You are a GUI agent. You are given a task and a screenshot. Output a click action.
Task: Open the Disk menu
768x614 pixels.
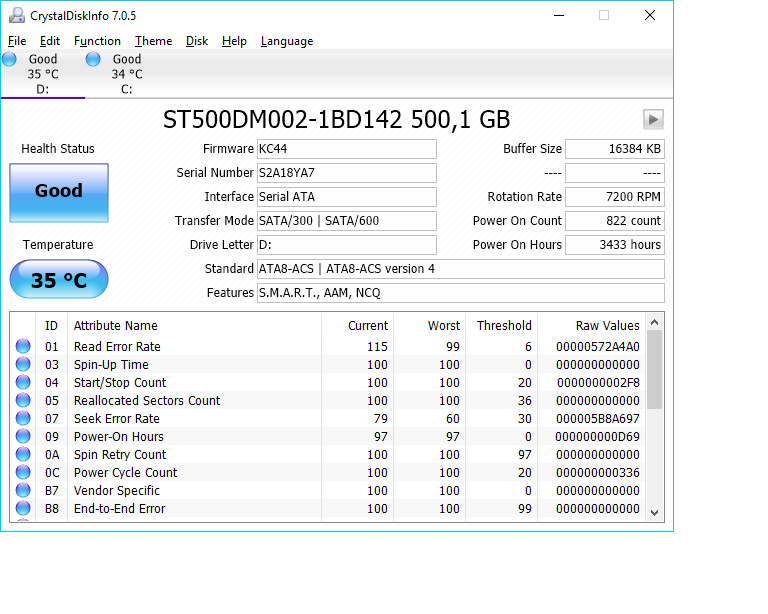pos(197,41)
